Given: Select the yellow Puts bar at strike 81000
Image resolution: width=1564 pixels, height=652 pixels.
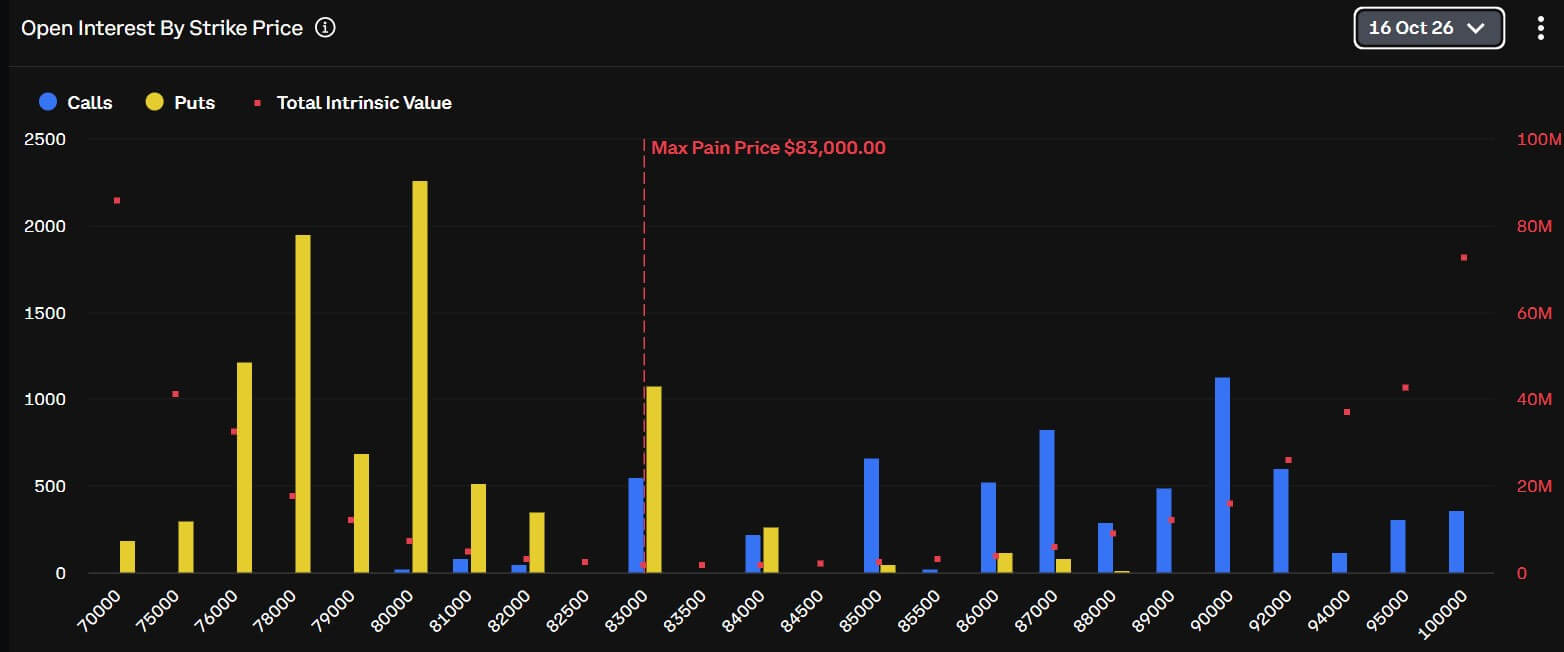Looking at the screenshot, I should pyautogui.click(x=478, y=529).
